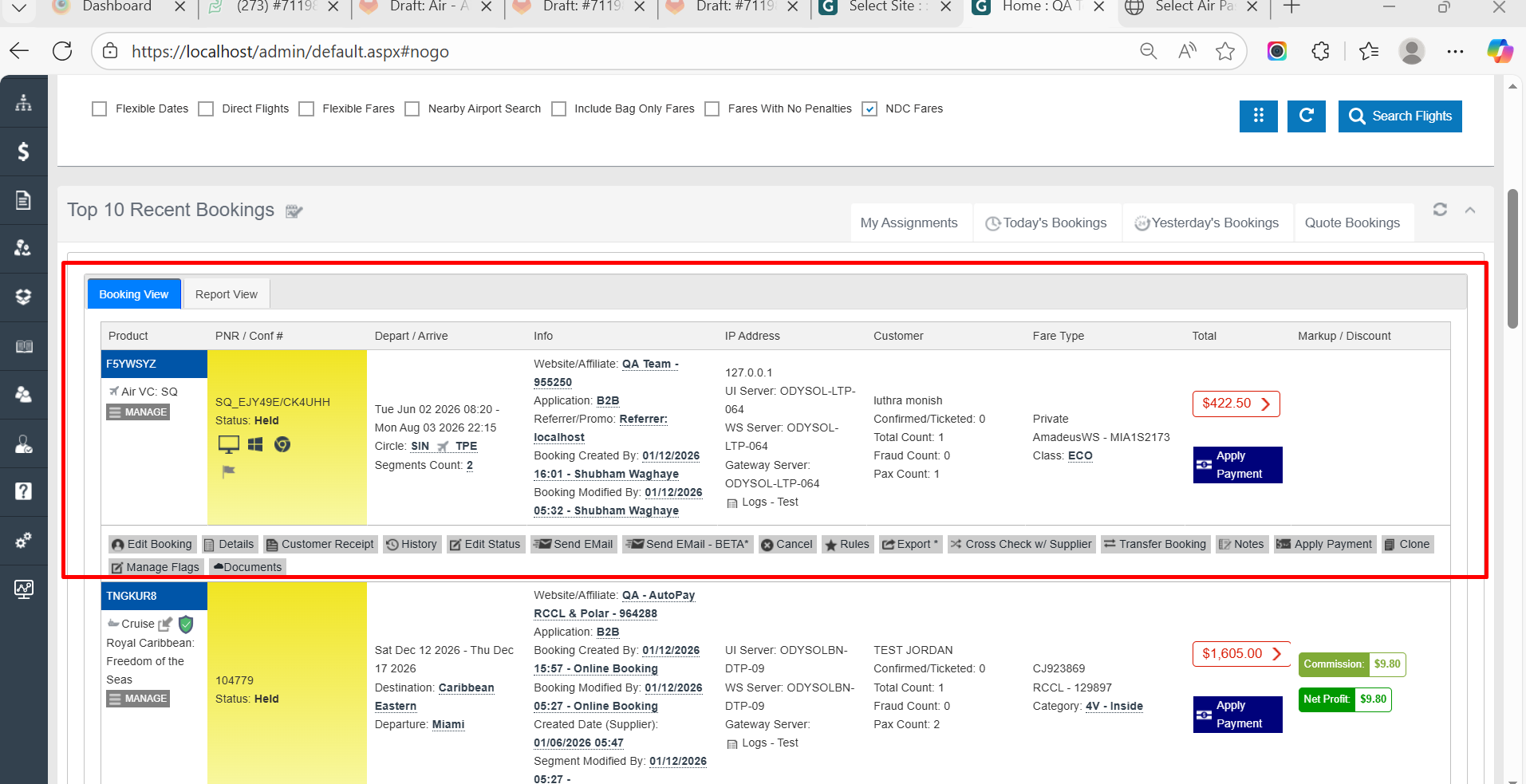Add this page to favorites star
This screenshot has height=784, width=1526.
[x=1225, y=51]
